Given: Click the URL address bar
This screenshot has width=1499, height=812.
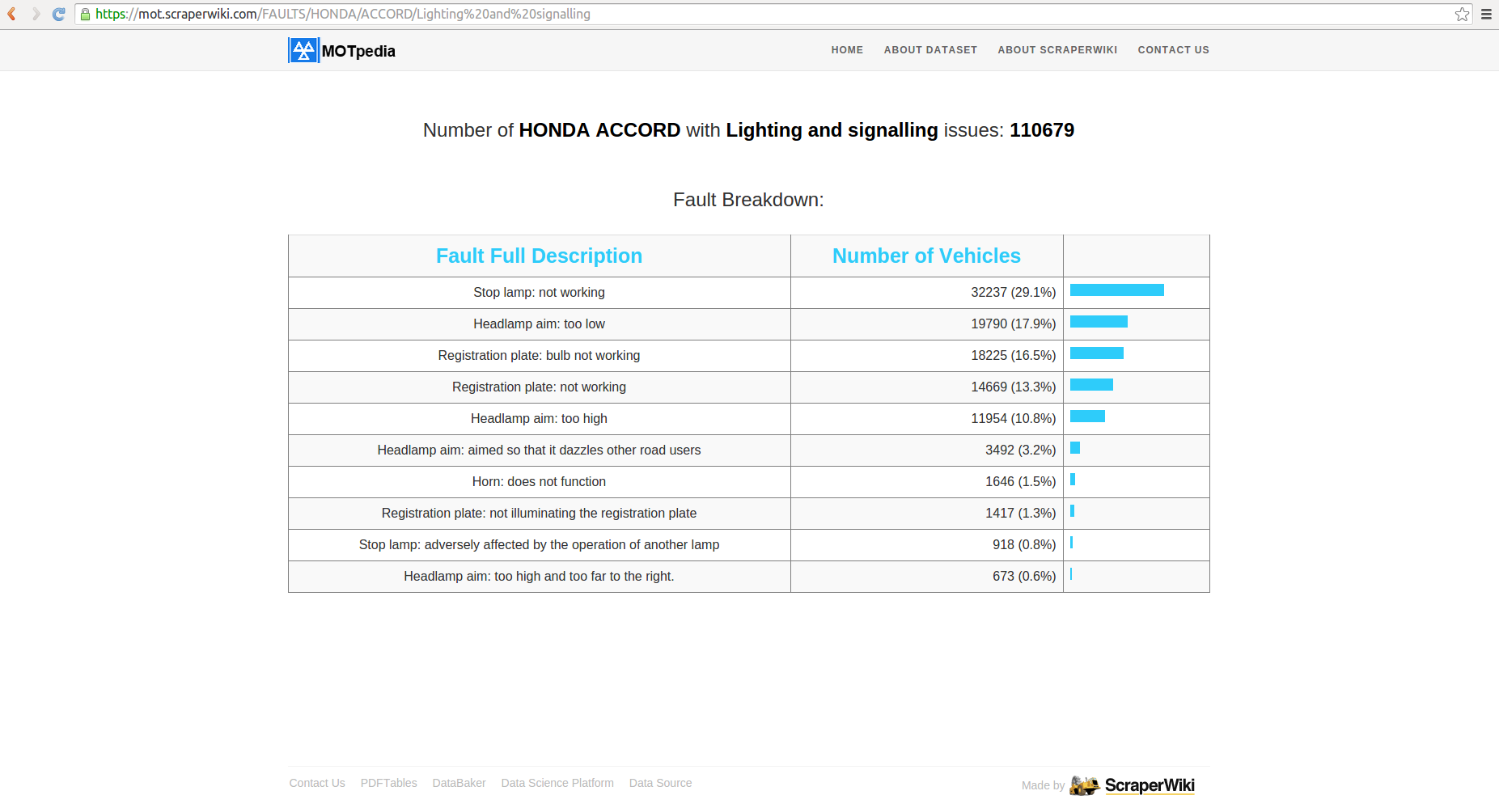Looking at the screenshot, I should click(x=773, y=14).
